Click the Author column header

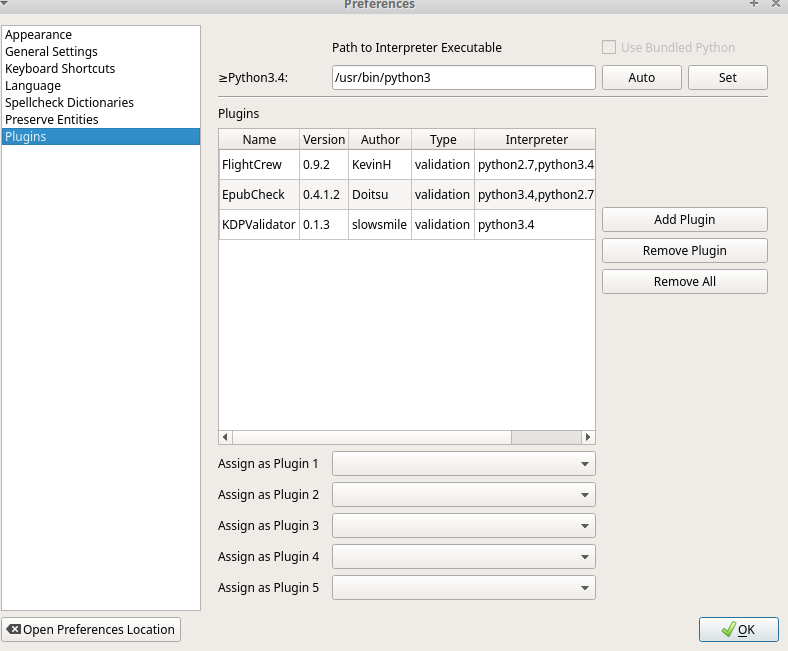tap(380, 139)
